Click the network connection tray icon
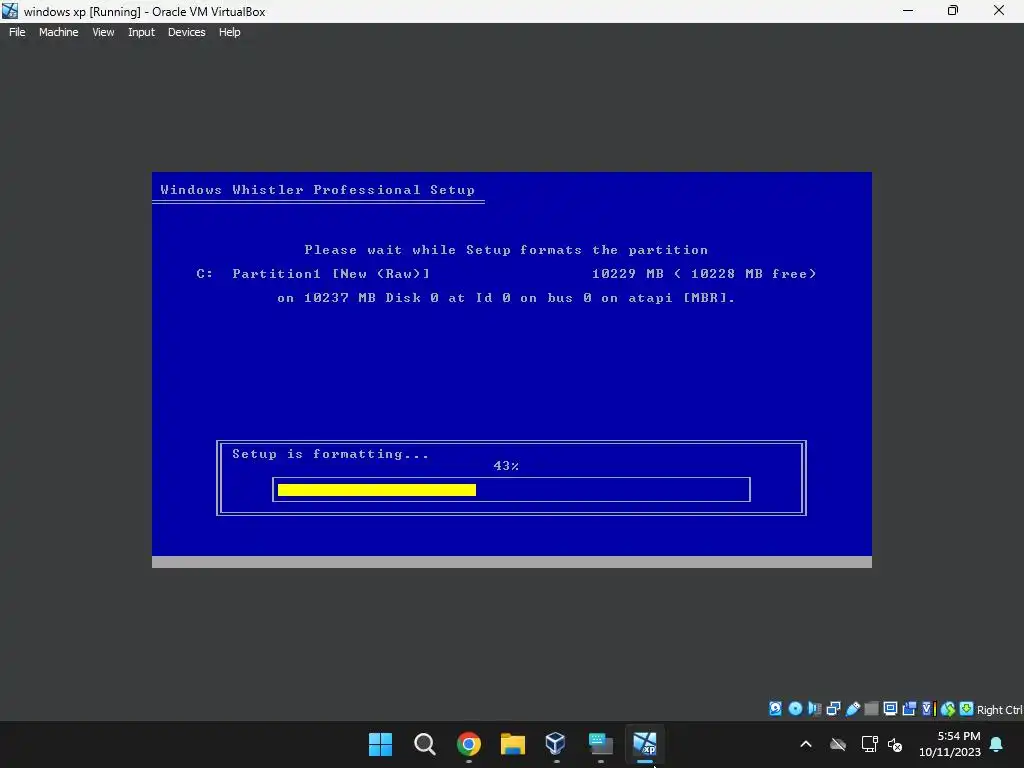Image resolution: width=1024 pixels, height=768 pixels. (x=869, y=744)
